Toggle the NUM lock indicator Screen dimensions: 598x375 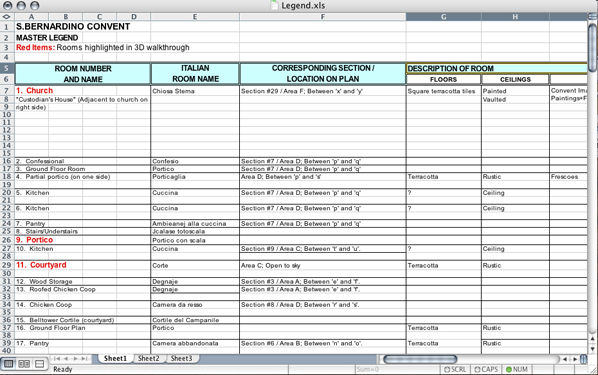tap(517, 369)
